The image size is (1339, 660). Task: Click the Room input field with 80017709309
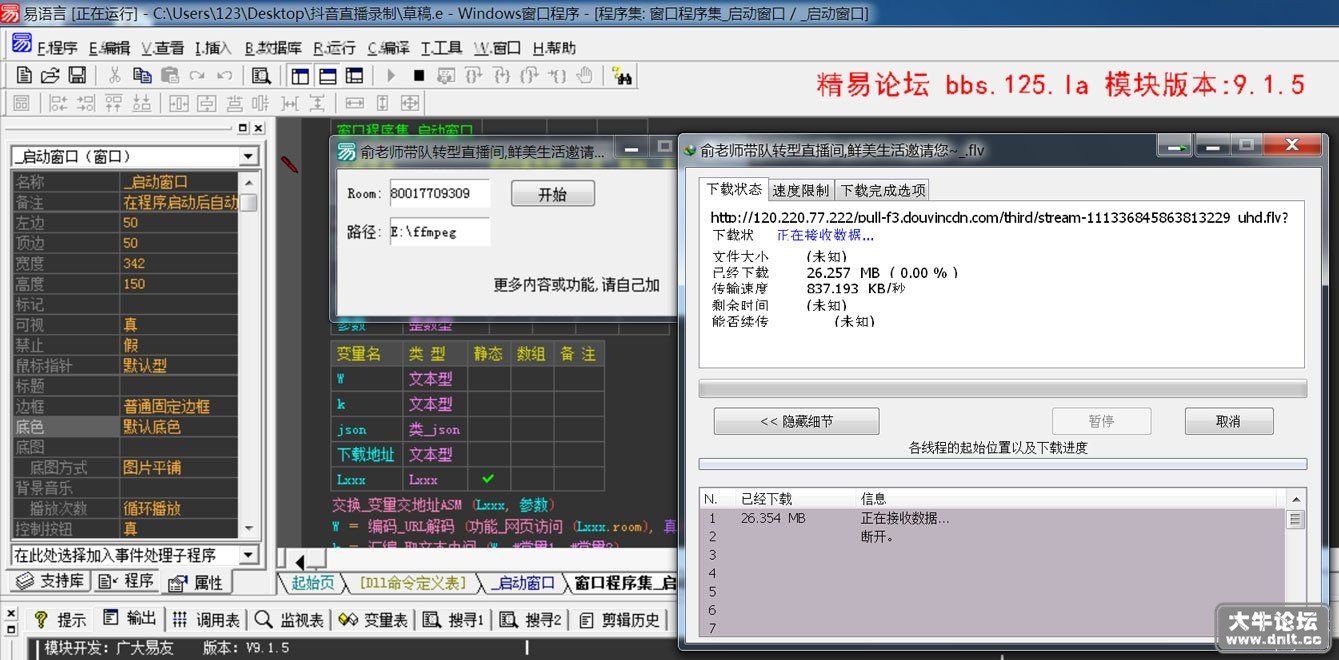pyautogui.click(x=439, y=192)
